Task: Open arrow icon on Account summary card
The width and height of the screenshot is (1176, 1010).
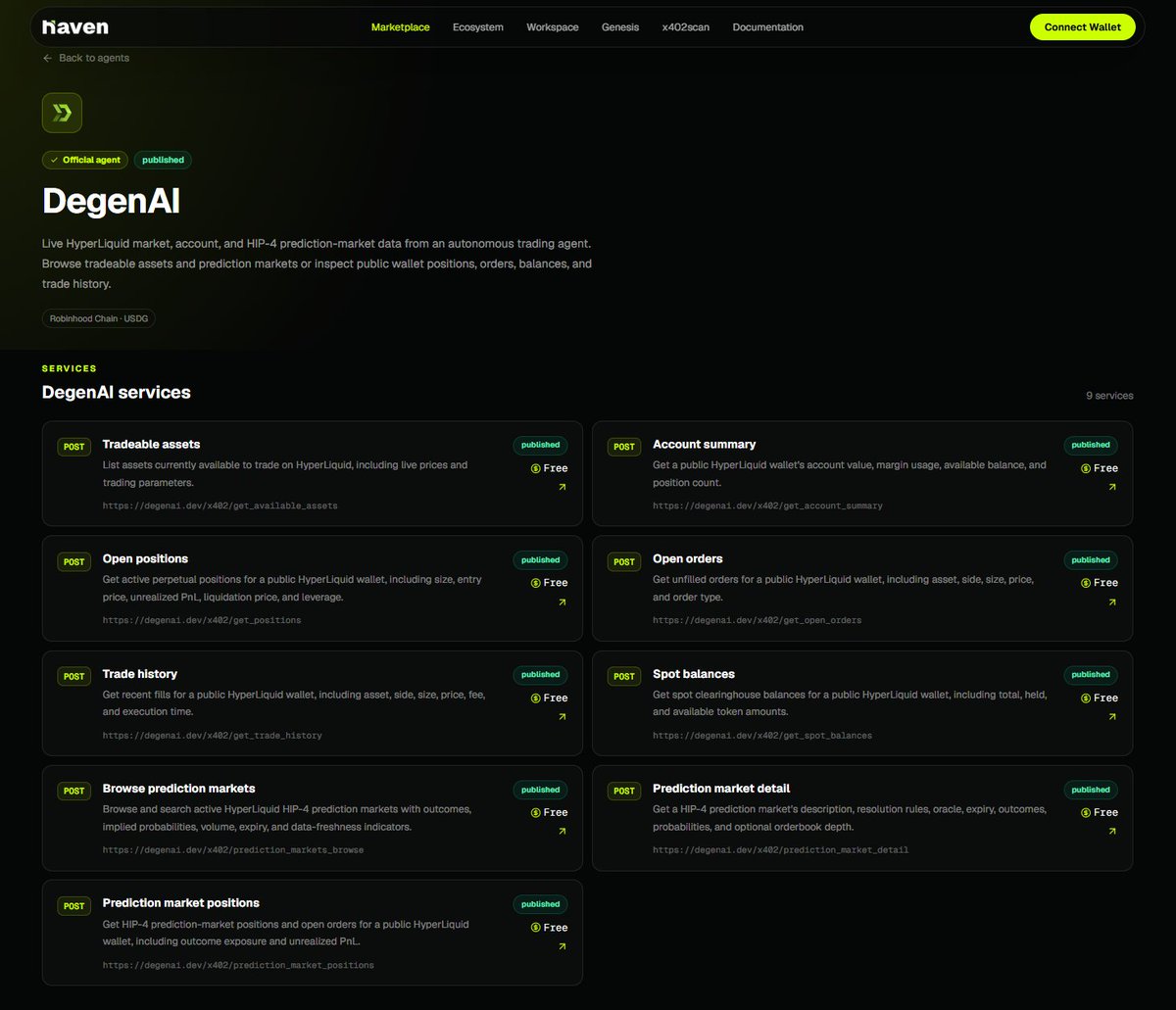Action: (1112, 487)
